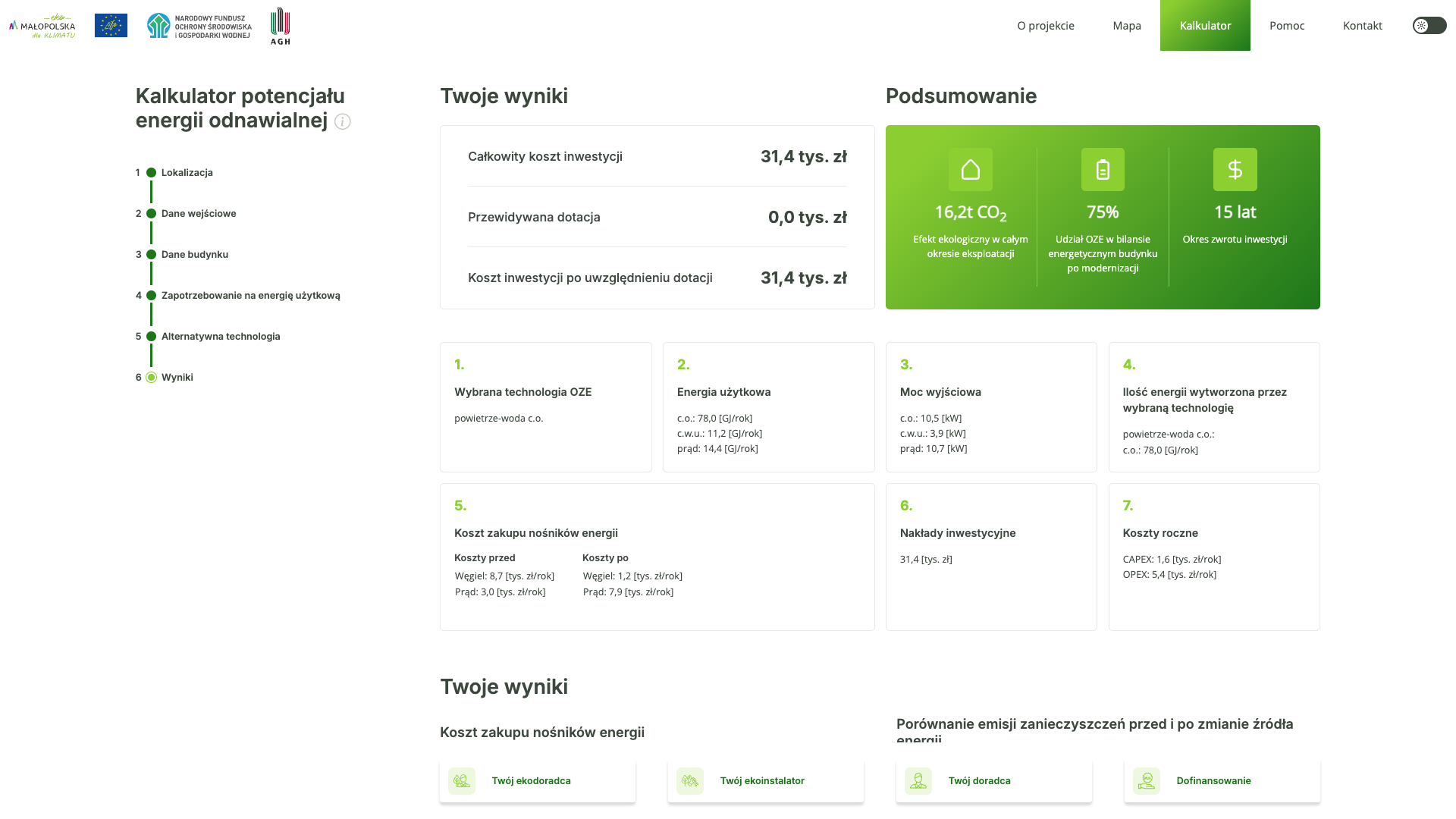Toggle the dark mode switch
The height and width of the screenshot is (819, 1456).
pos(1429,26)
